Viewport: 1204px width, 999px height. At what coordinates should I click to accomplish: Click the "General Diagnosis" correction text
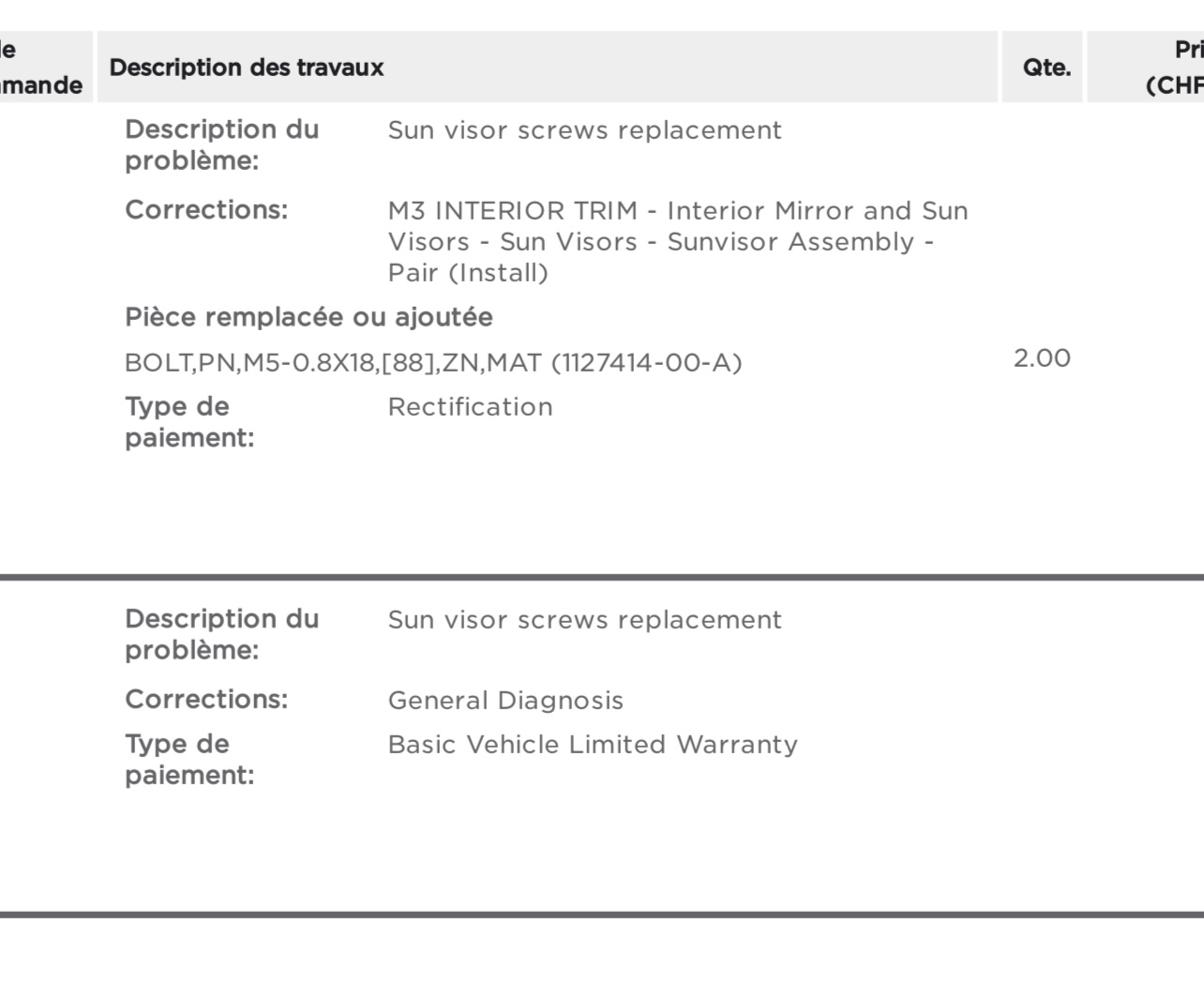(x=505, y=701)
